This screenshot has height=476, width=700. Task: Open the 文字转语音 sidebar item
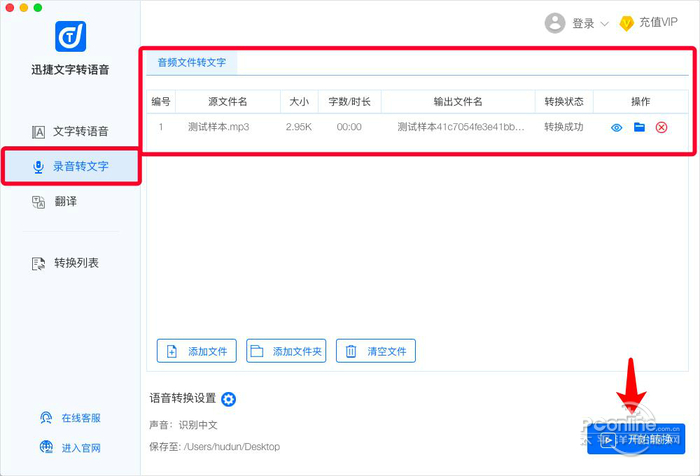[x=70, y=131]
